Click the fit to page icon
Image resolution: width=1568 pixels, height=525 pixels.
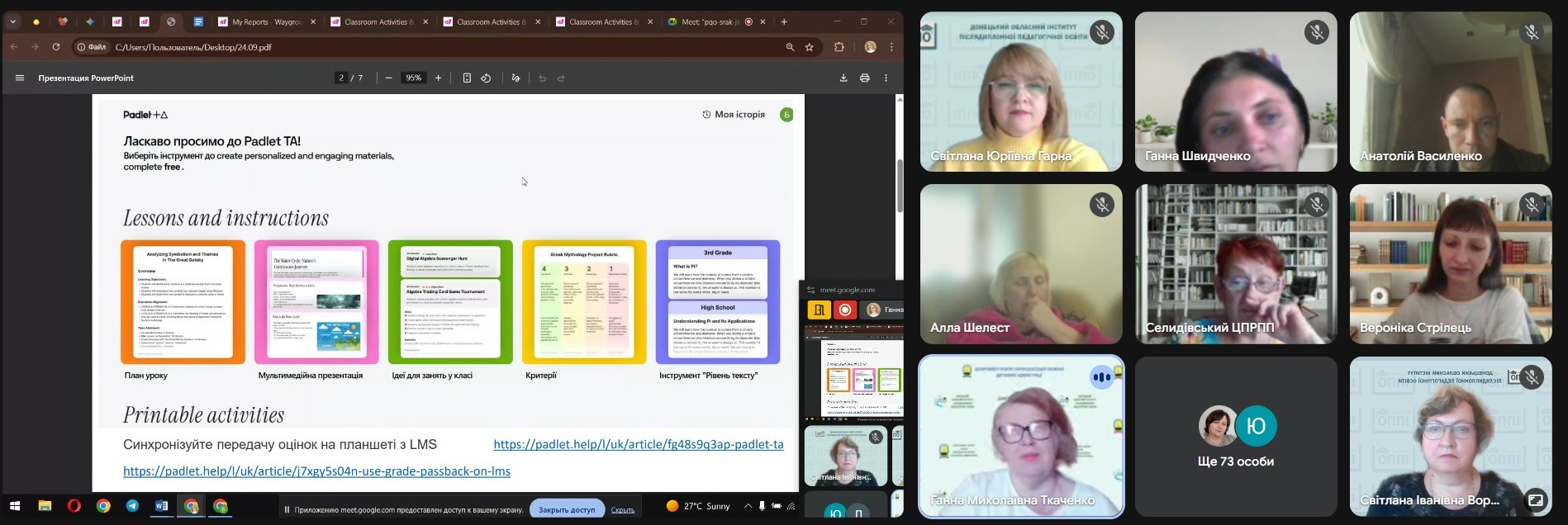467,78
